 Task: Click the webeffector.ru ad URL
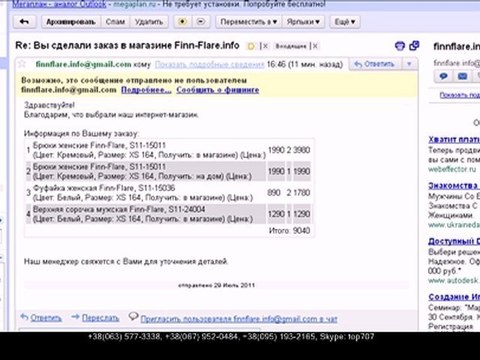[x=452, y=169]
